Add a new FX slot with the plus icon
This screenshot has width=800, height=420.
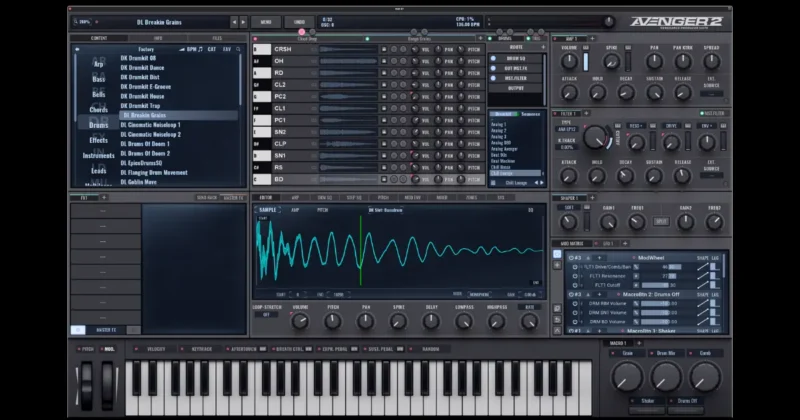[x=104, y=197]
